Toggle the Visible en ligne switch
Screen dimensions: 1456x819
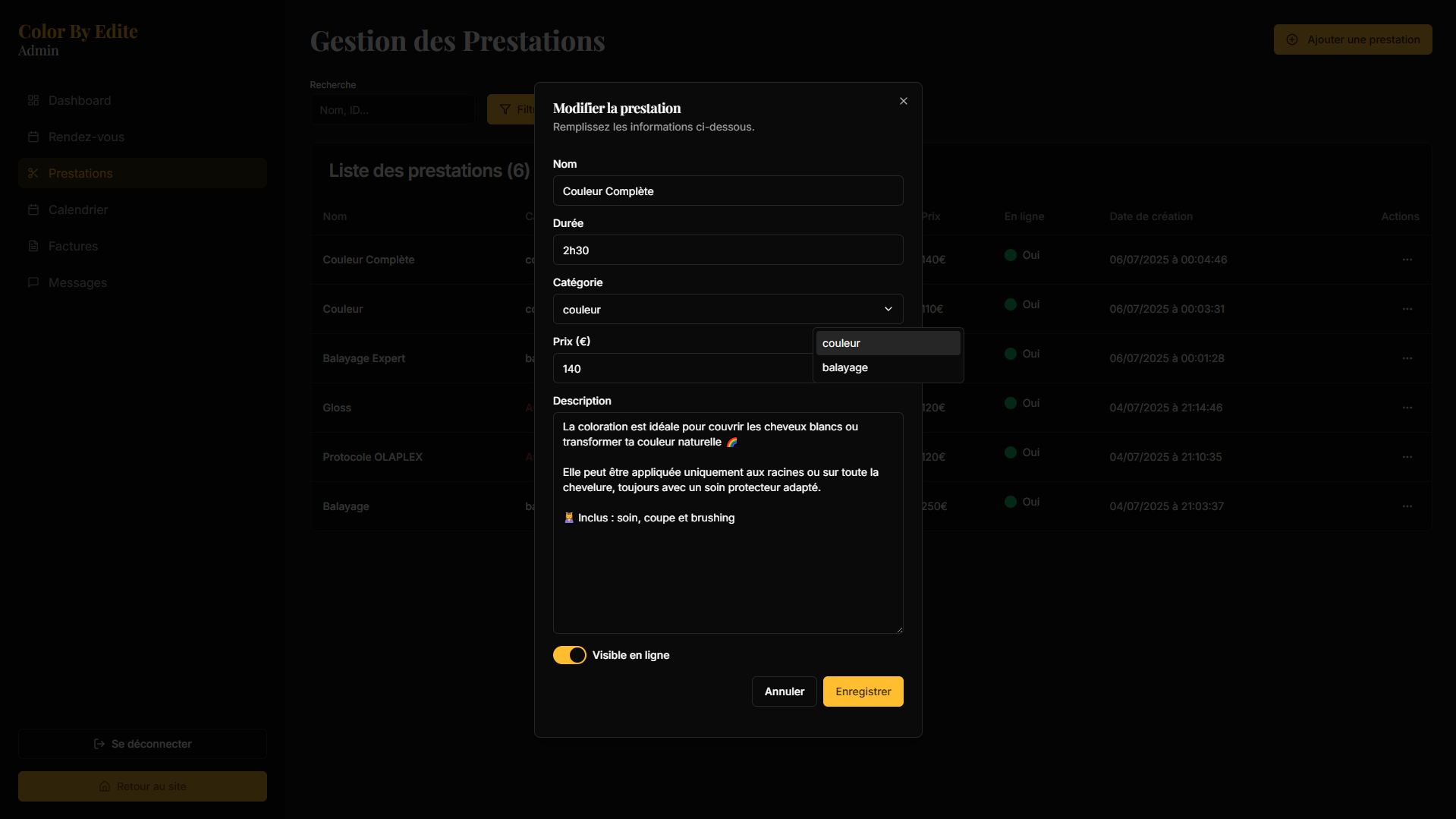click(569, 655)
